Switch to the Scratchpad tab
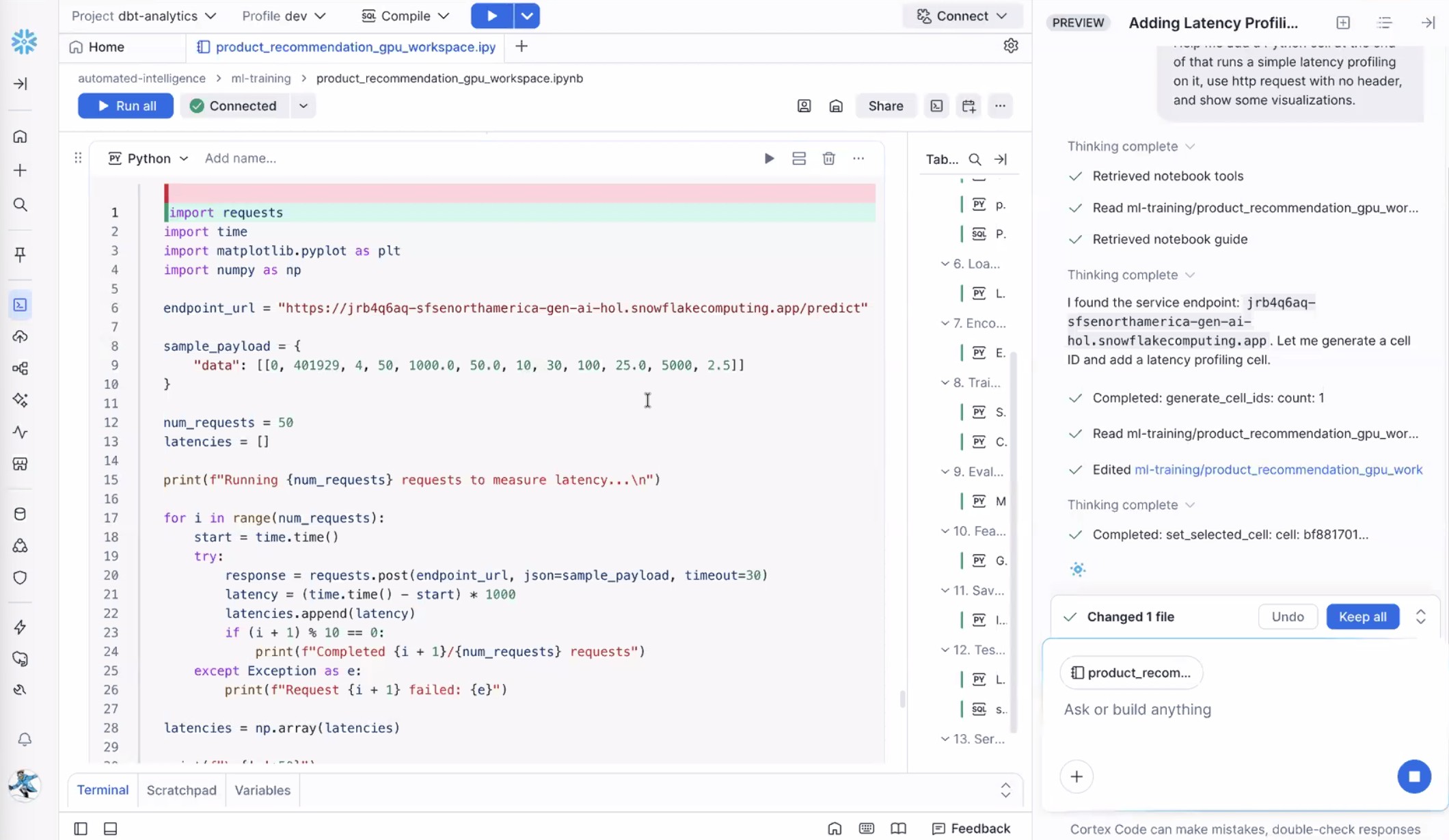 tap(181, 790)
